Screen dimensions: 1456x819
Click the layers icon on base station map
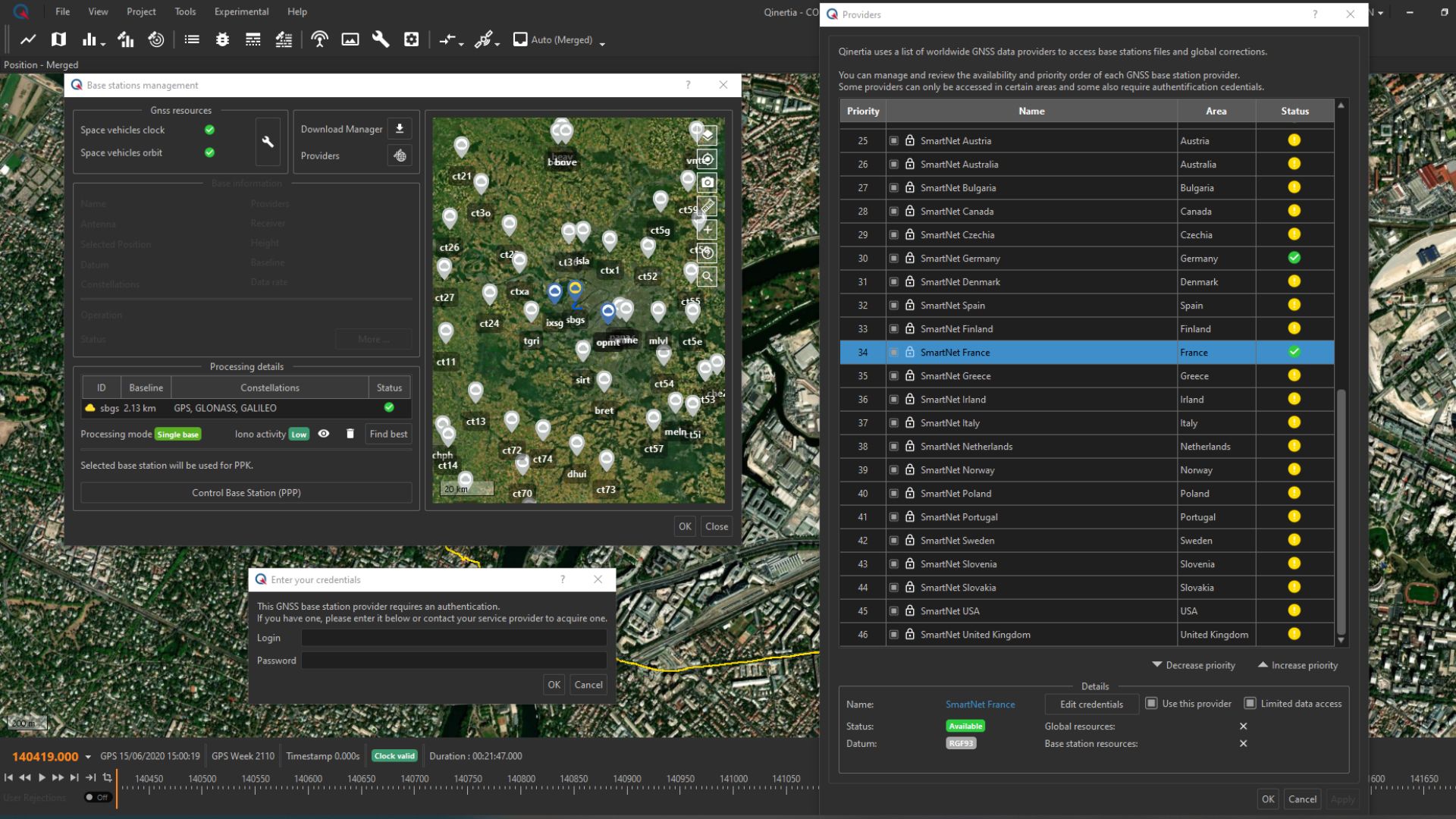tap(708, 136)
